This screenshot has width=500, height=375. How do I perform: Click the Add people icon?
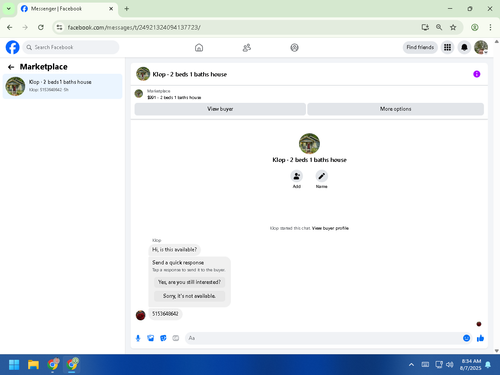click(x=297, y=176)
